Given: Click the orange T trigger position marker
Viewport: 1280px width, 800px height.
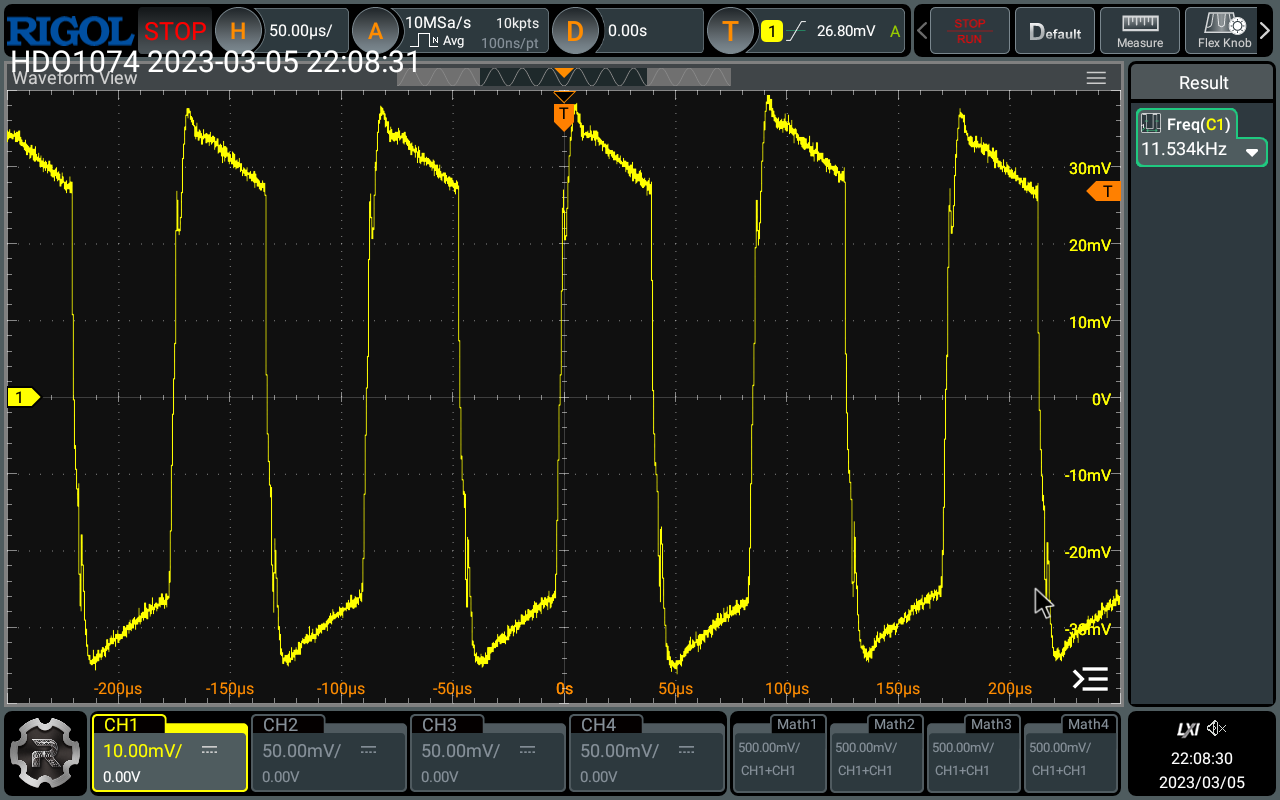Looking at the screenshot, I should pyautogui.click(x=564, y=115).
